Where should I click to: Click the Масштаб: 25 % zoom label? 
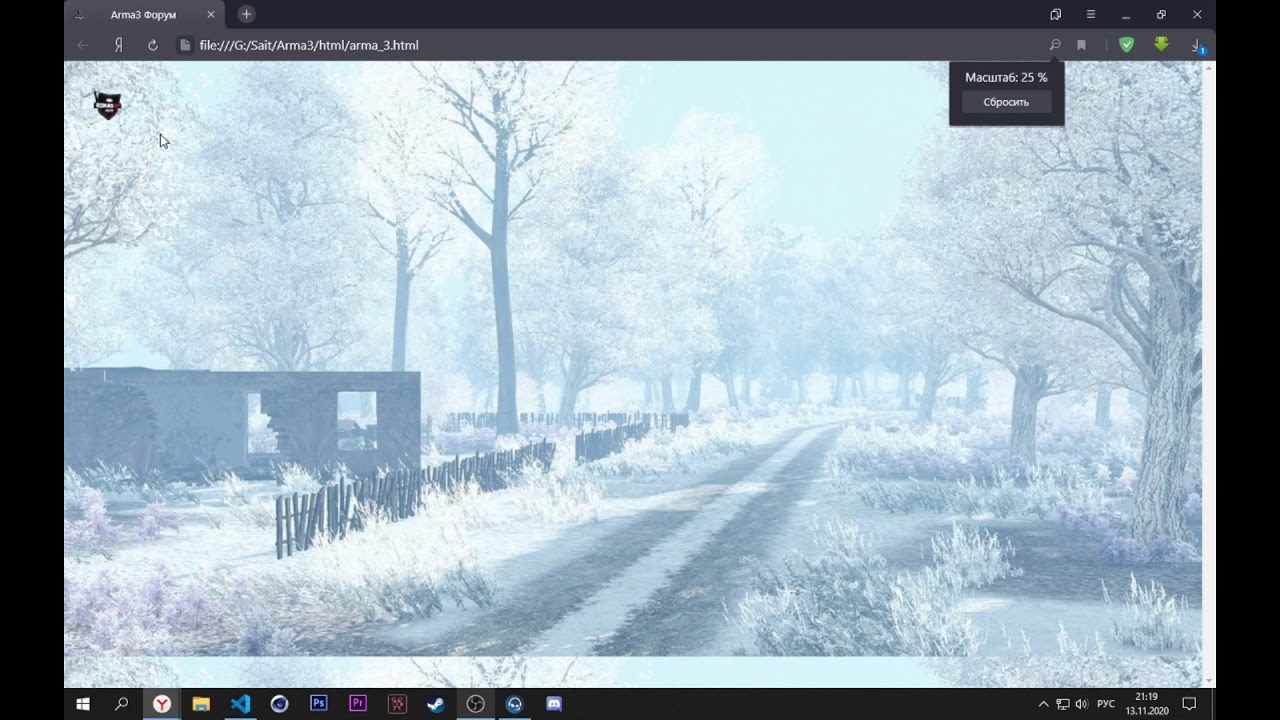click(x=1006, y=77)
